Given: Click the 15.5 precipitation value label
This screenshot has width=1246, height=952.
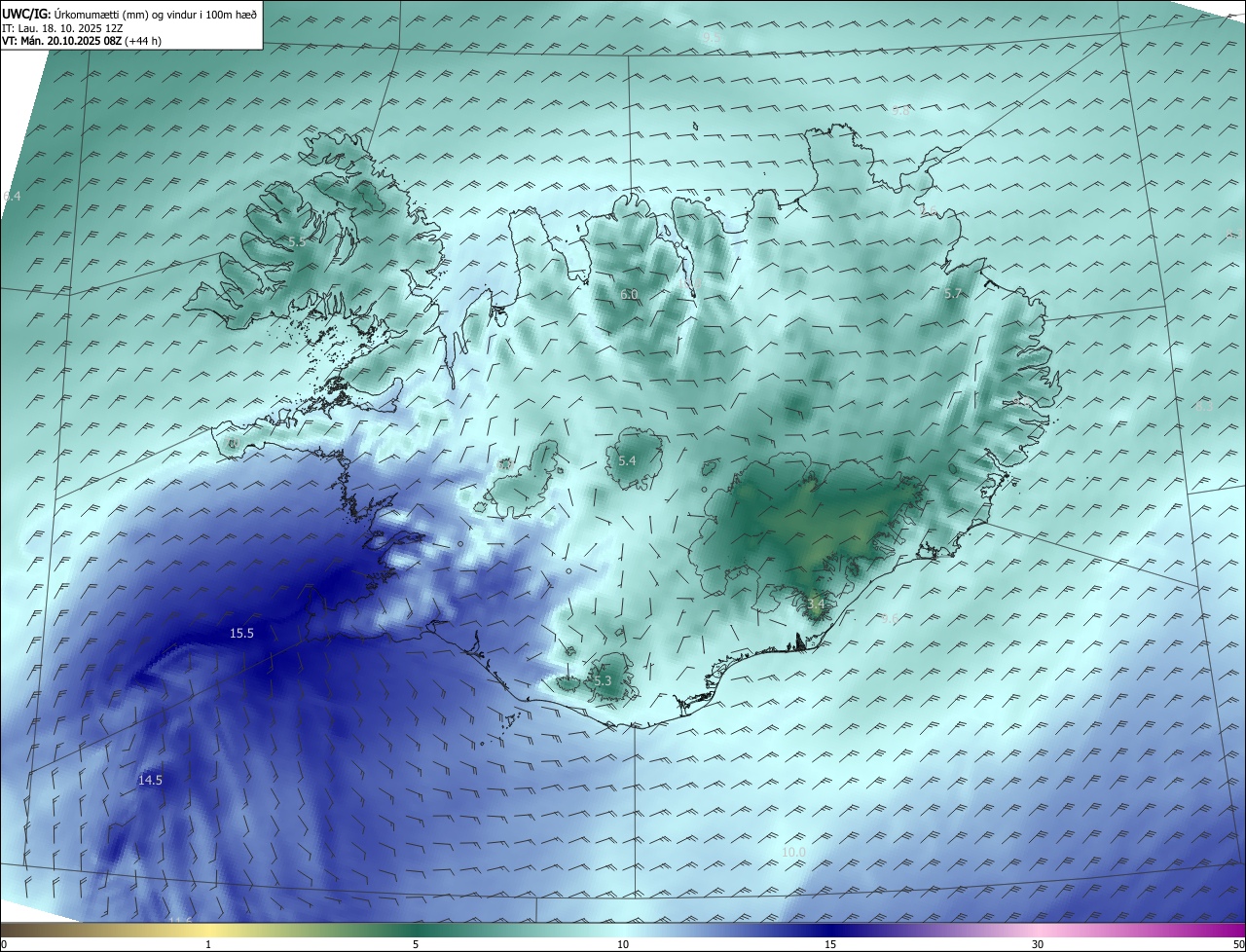Looking at the screenshot, I should tap(241, 634).
